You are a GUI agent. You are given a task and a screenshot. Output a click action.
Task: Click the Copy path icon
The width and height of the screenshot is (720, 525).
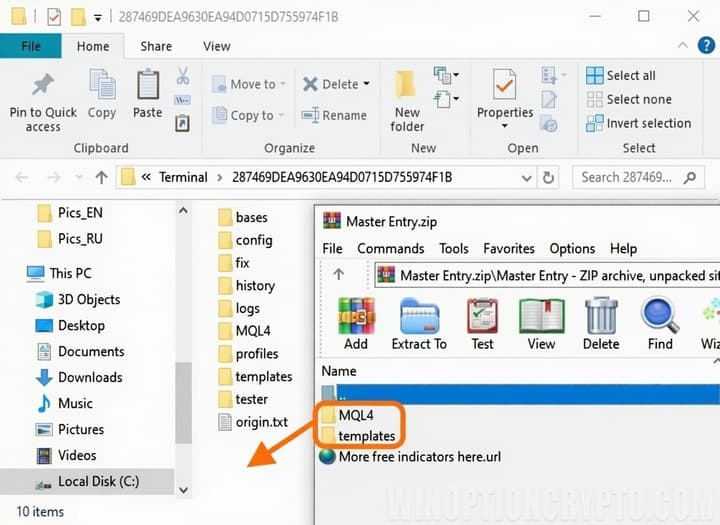coord(182,100)
